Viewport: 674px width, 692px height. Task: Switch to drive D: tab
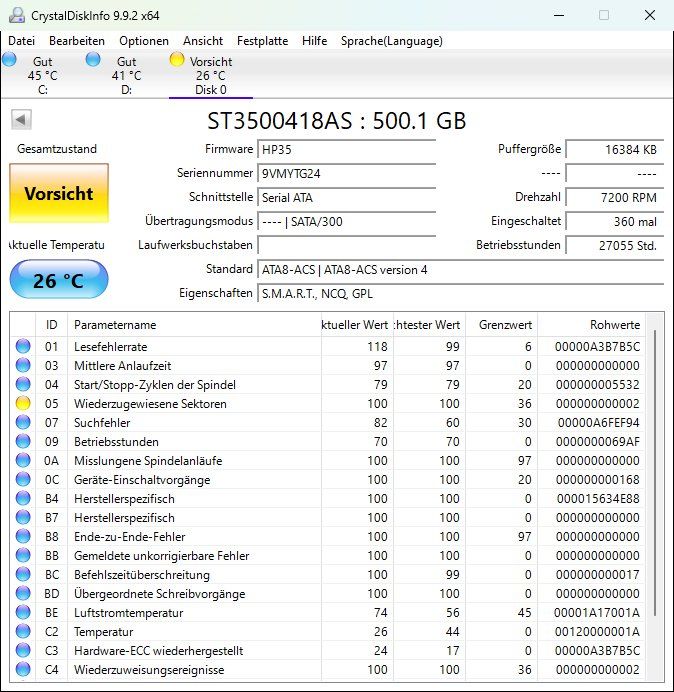tap(126, 75)
